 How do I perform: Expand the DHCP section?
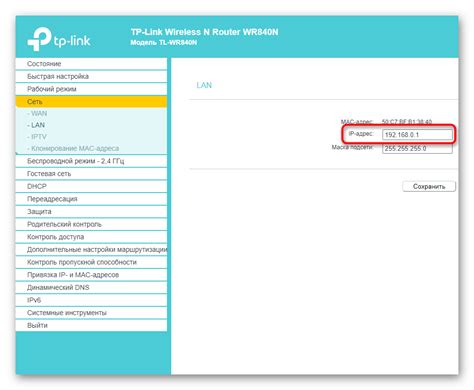91,186
